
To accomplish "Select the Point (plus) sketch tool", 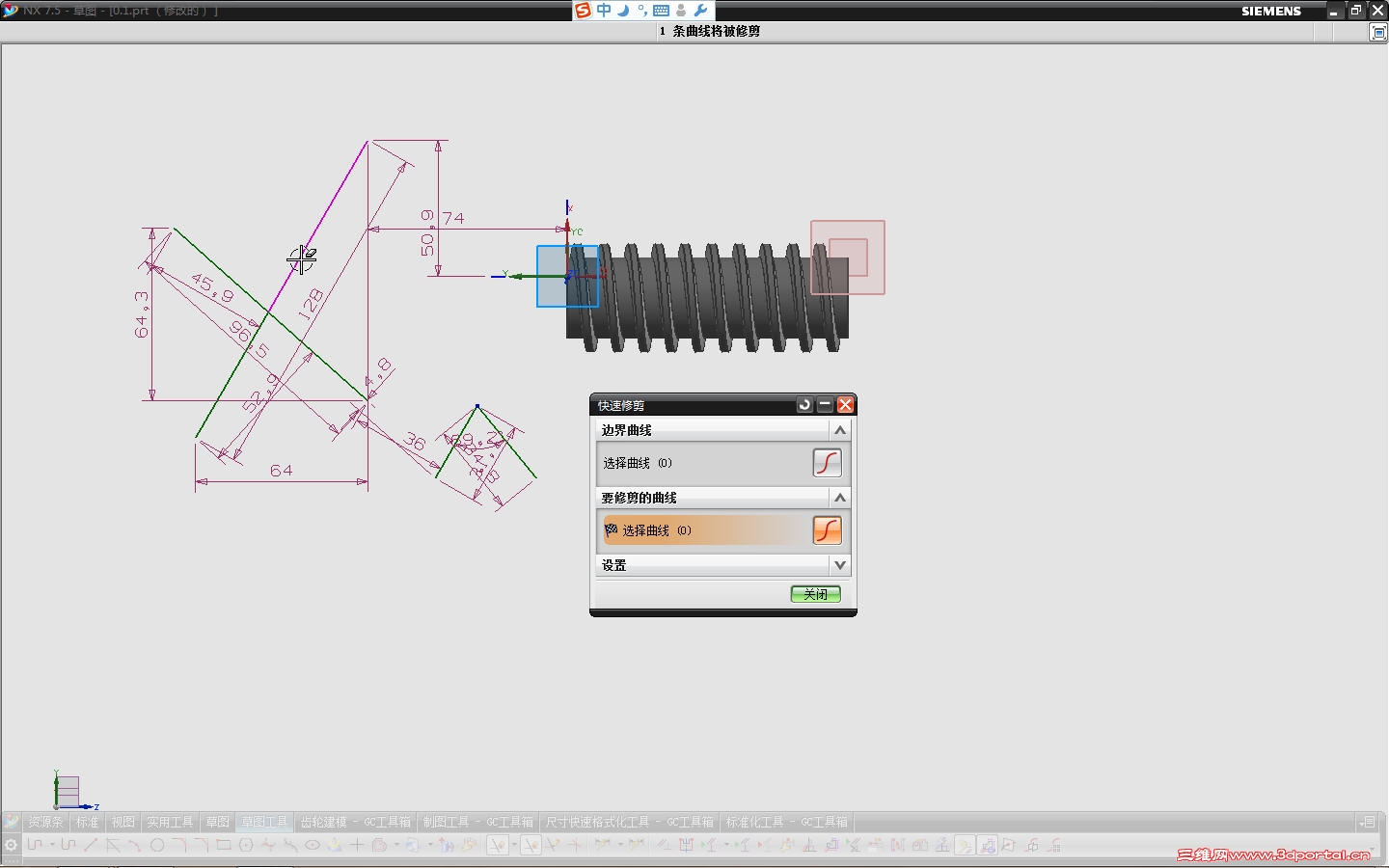I will (x=357, y=846).
